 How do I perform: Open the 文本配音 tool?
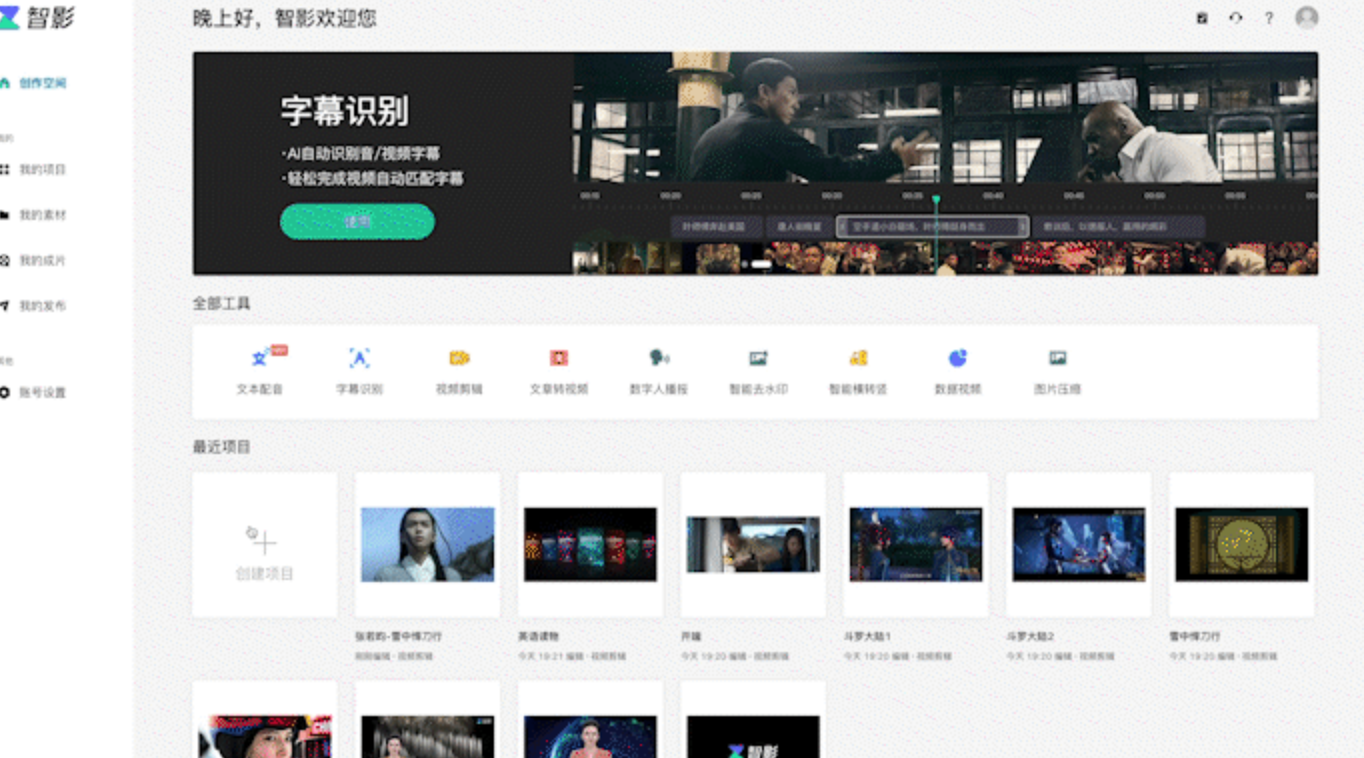coord(260,371)
